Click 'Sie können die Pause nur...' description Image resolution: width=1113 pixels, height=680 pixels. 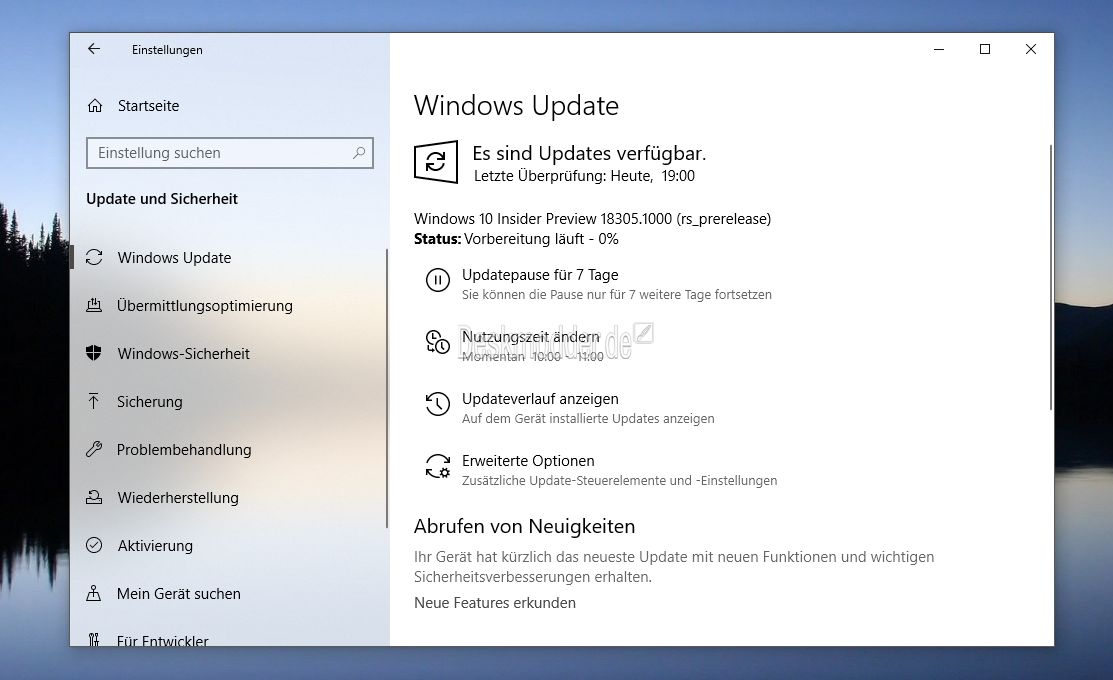point(616,295)
